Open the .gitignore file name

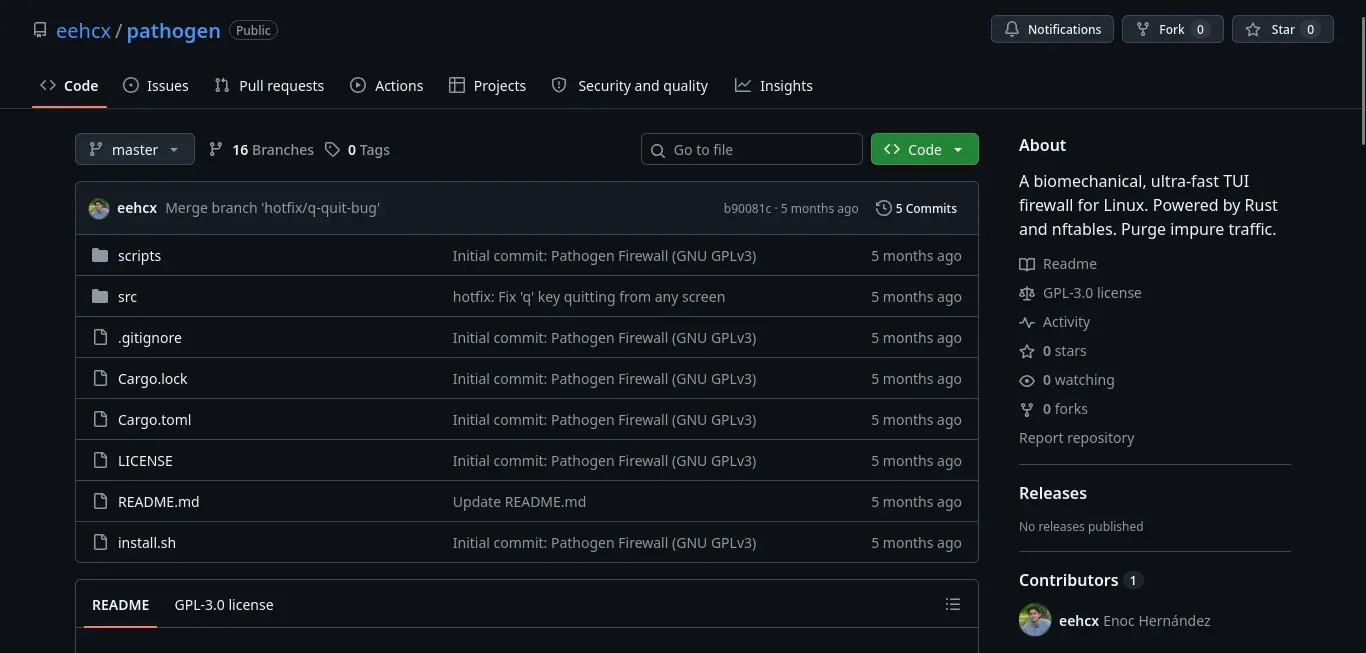click(x=150, y=338)
